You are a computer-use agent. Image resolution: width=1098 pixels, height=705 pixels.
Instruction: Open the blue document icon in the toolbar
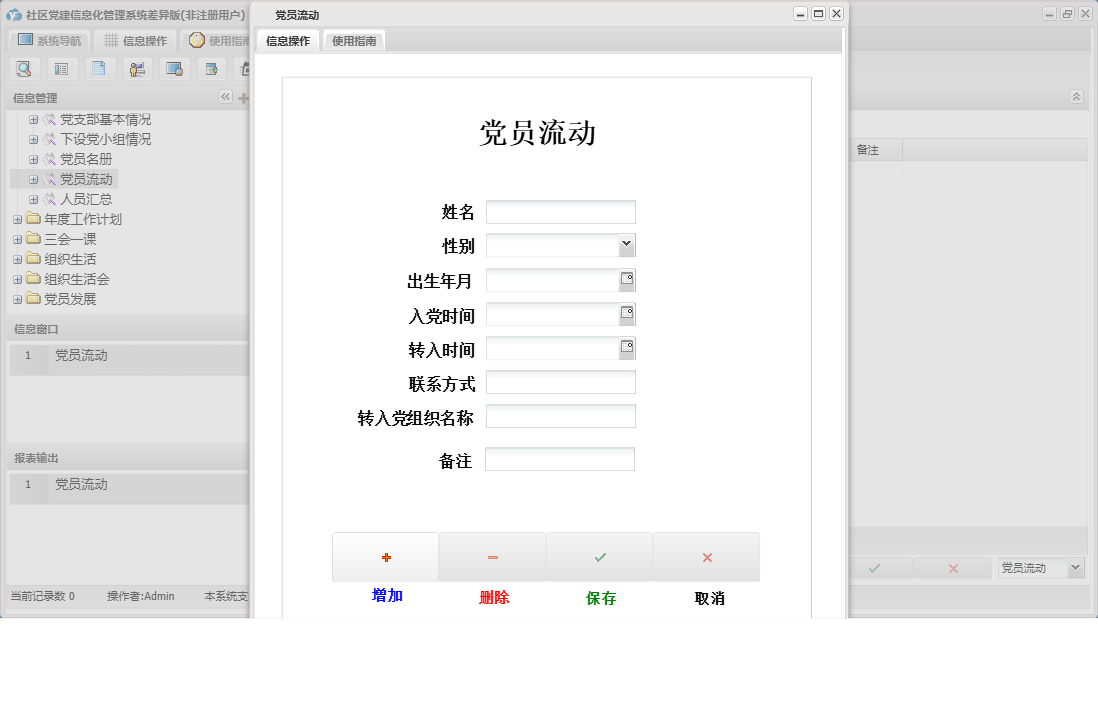99,68
